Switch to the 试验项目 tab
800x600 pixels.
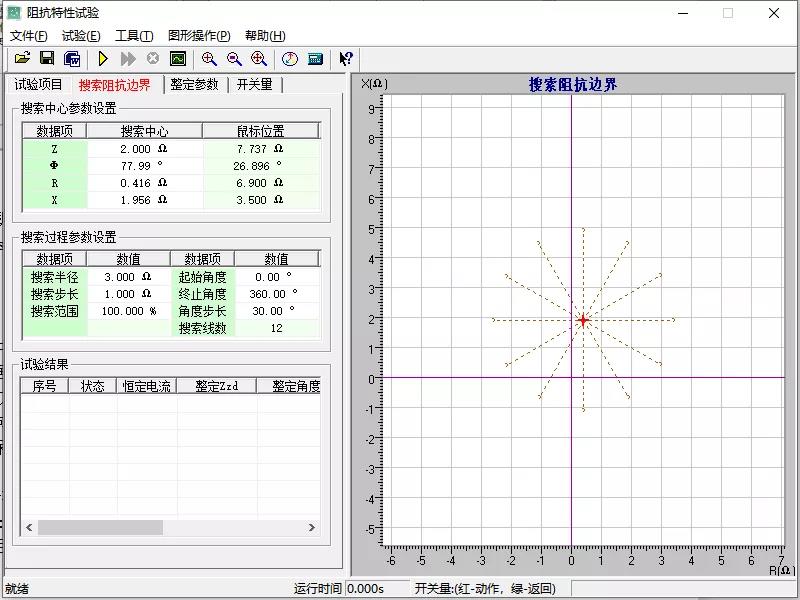click(38, 85)
